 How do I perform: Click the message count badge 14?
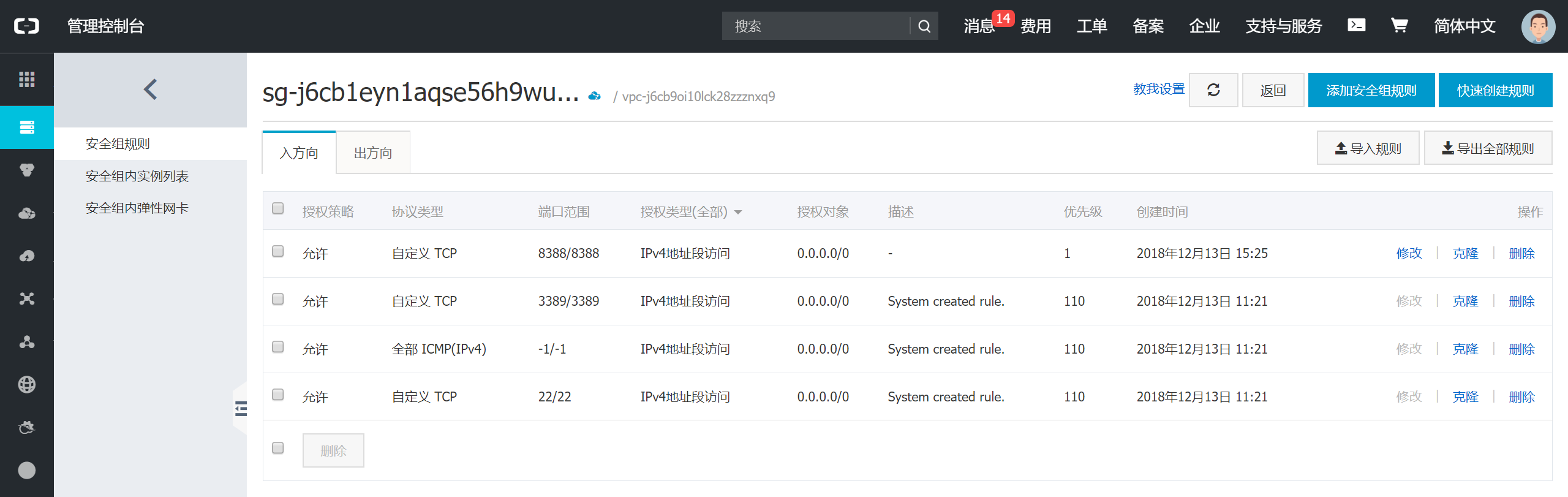[x=1003, y=18]
